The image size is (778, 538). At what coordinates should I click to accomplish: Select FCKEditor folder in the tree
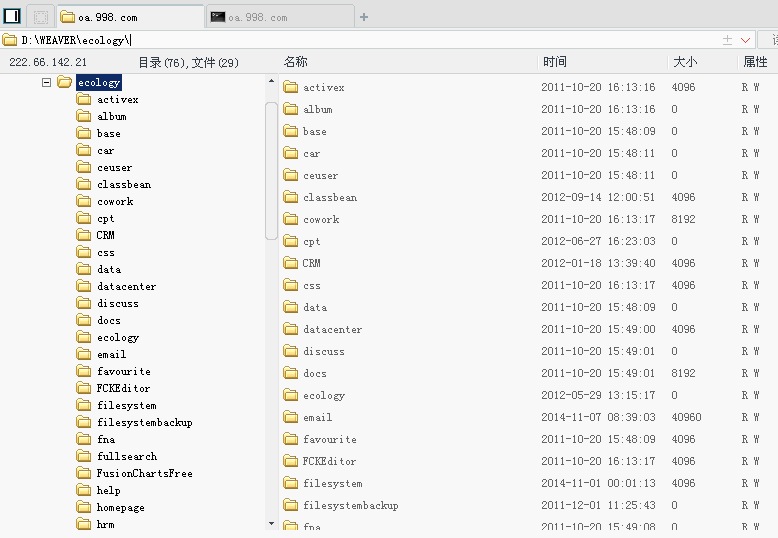click(x=123, y=388)
